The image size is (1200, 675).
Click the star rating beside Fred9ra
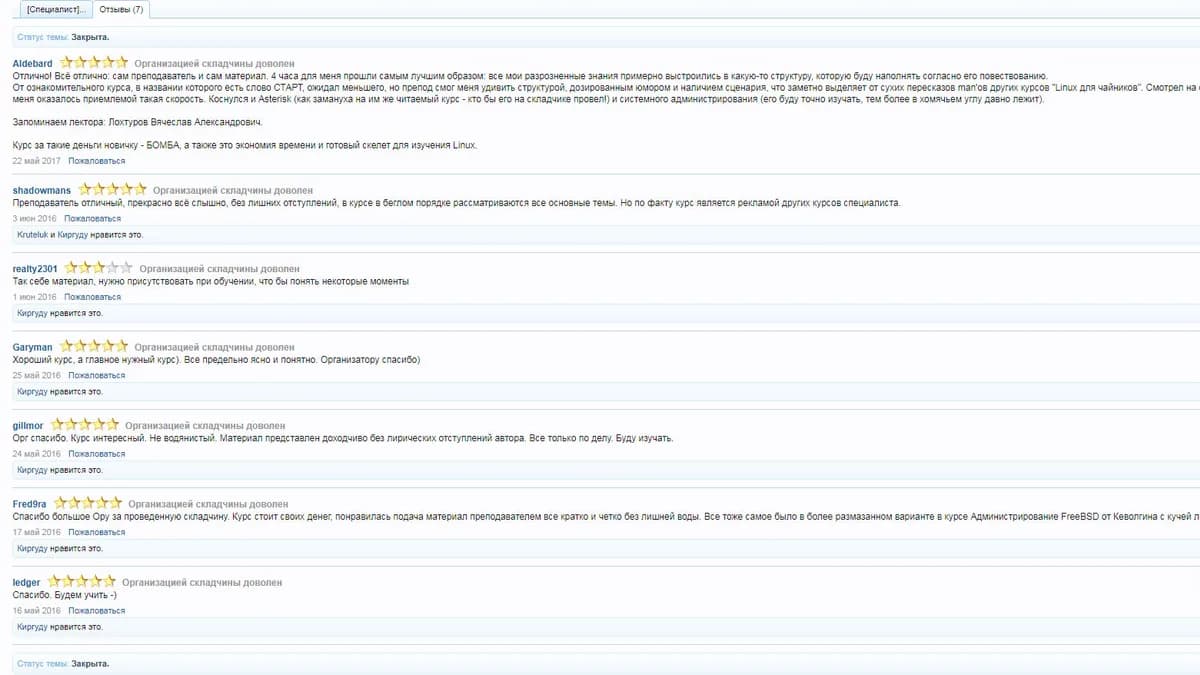(x=88, y=504)
